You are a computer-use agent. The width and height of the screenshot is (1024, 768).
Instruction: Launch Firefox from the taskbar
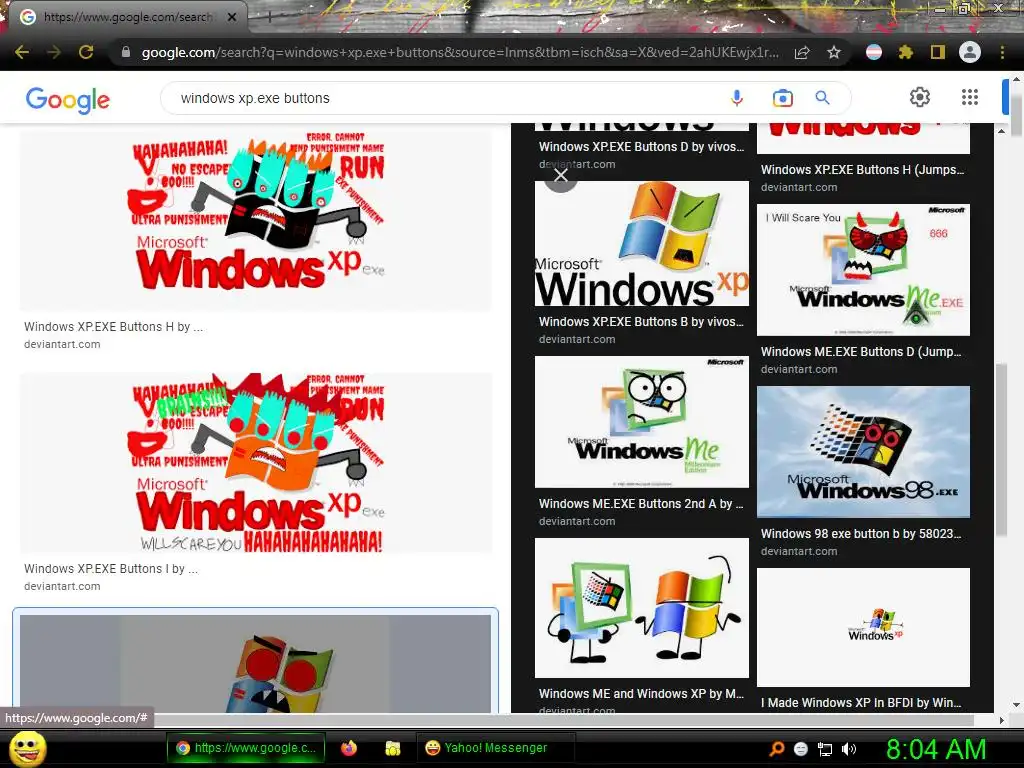(349, 748)
